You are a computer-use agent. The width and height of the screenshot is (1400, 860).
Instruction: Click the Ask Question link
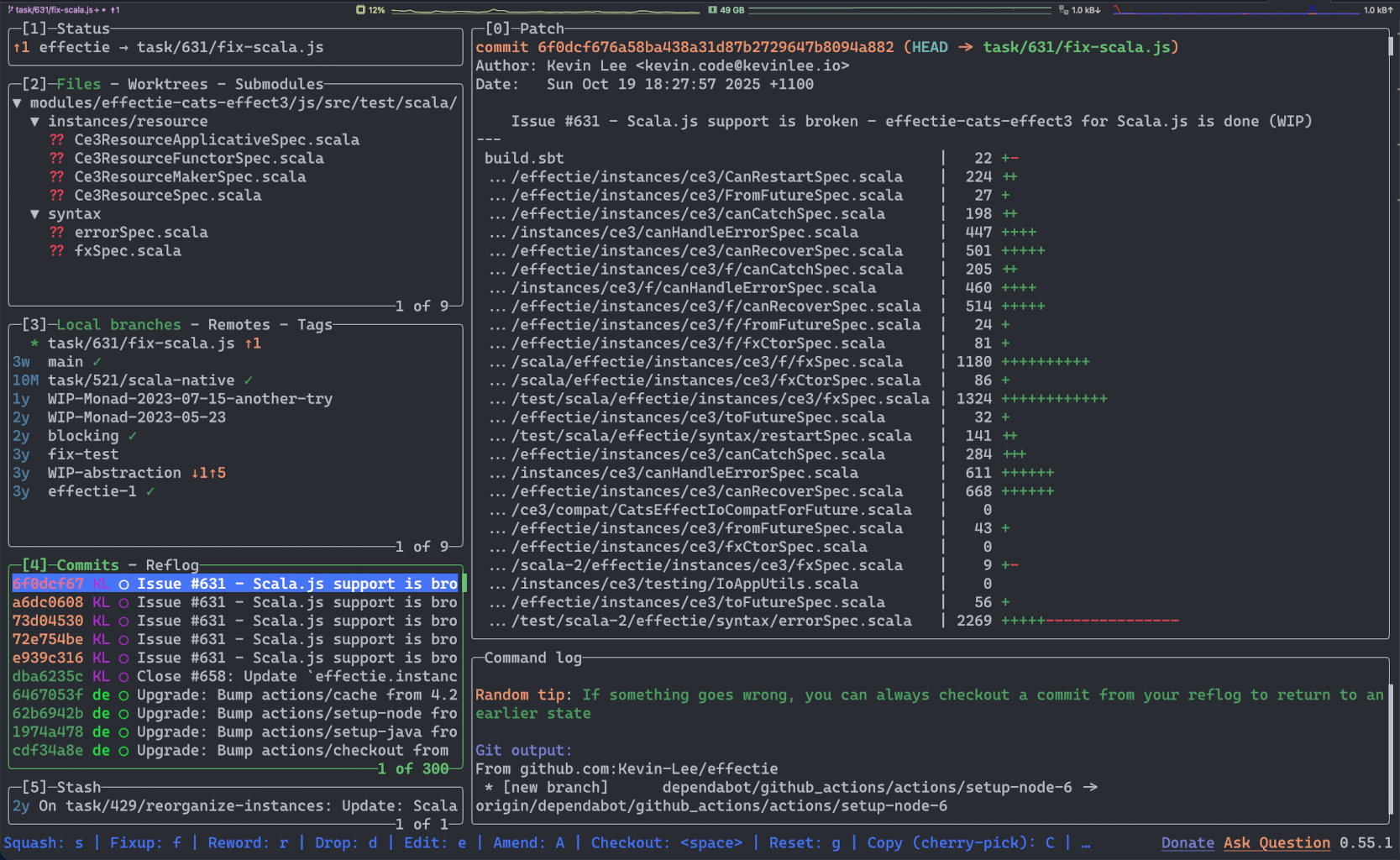point(1276,842)
